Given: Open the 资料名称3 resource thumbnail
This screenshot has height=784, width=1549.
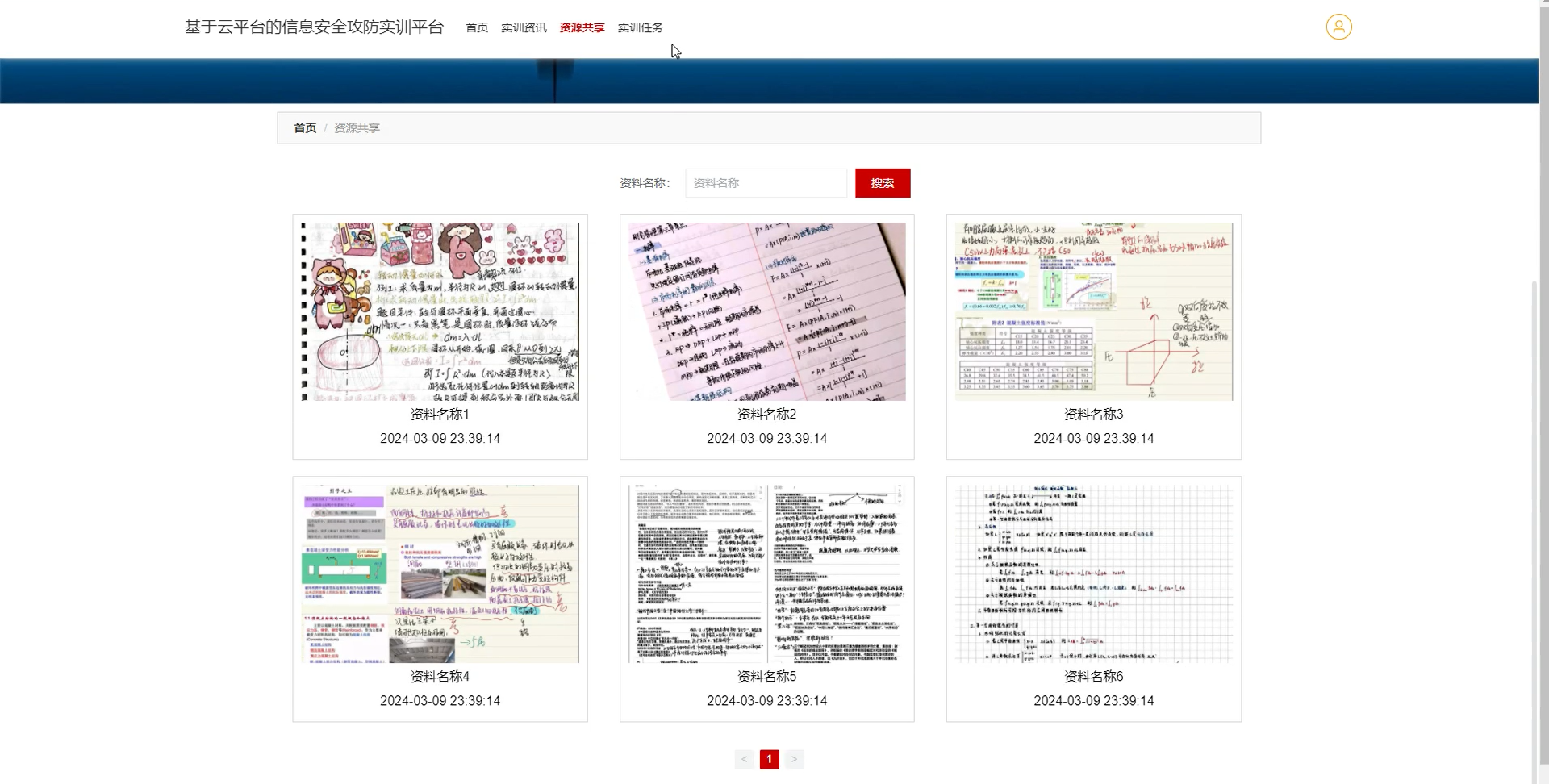Looking at the screenshot, I should (x=1093, y=311).
